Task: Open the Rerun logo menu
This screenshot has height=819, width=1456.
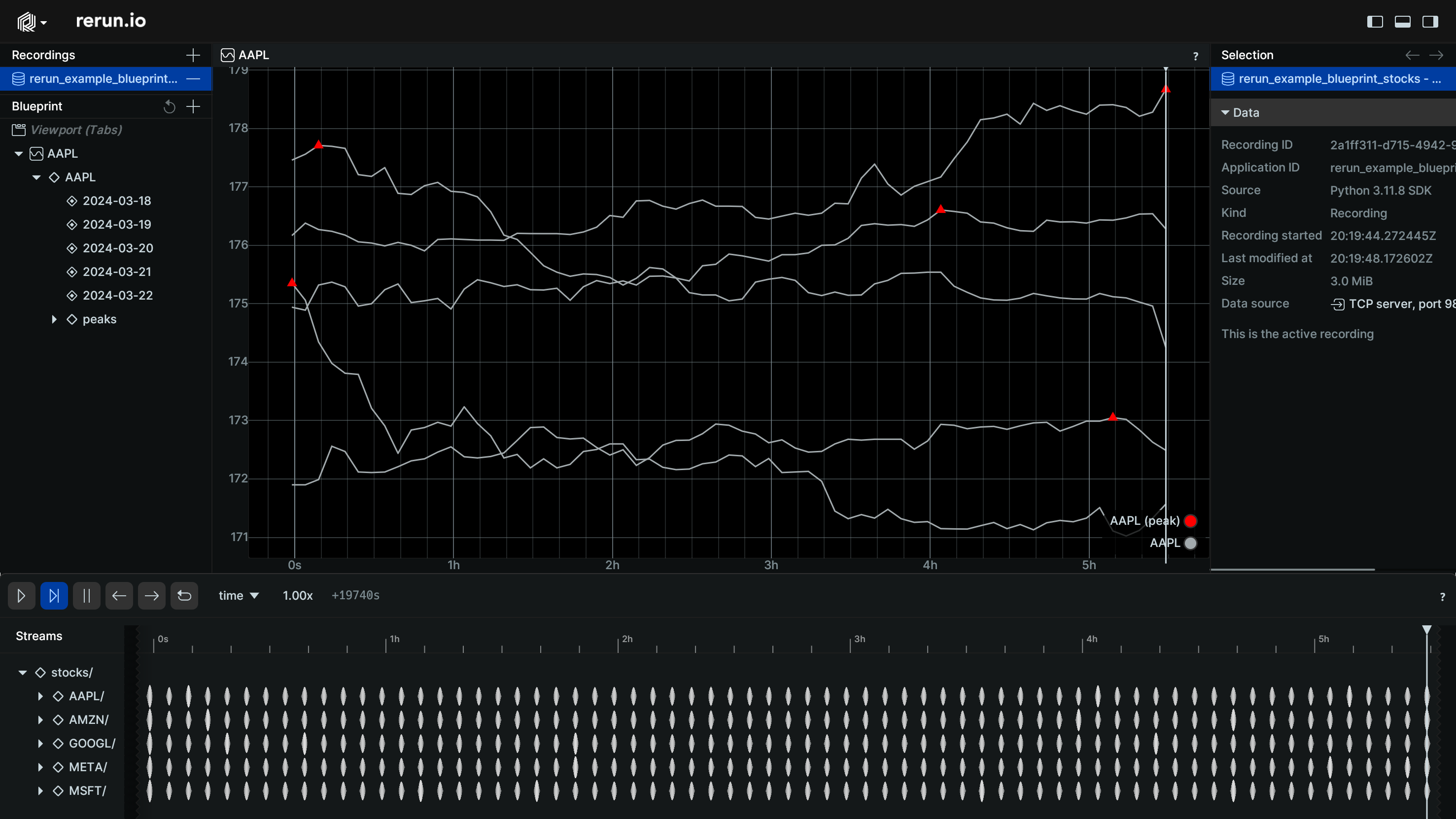Action: tap(31, 22)
